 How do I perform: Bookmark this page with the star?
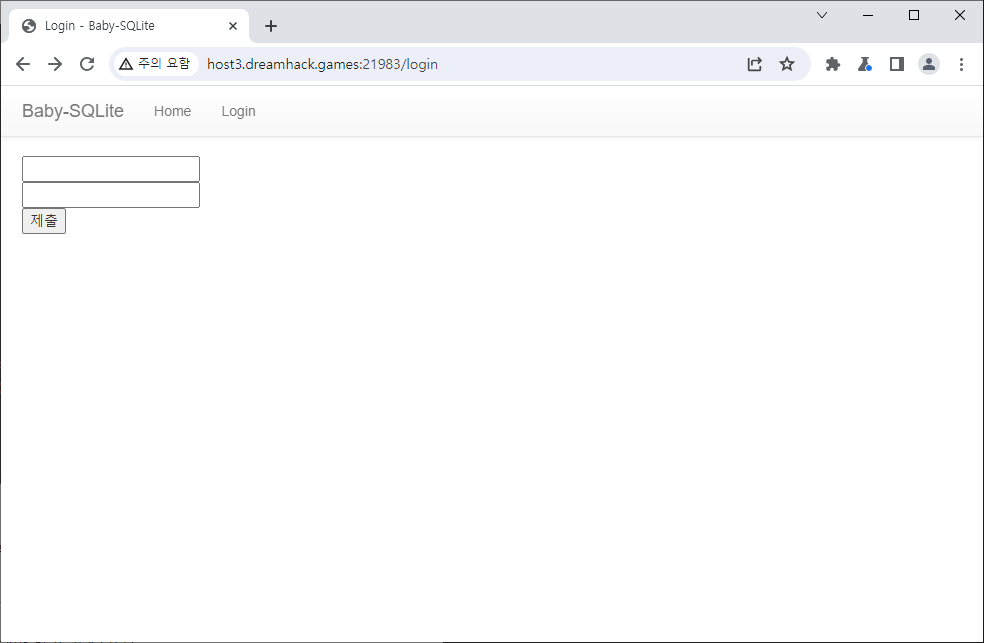pyautogui.click(x=787, y=64)
